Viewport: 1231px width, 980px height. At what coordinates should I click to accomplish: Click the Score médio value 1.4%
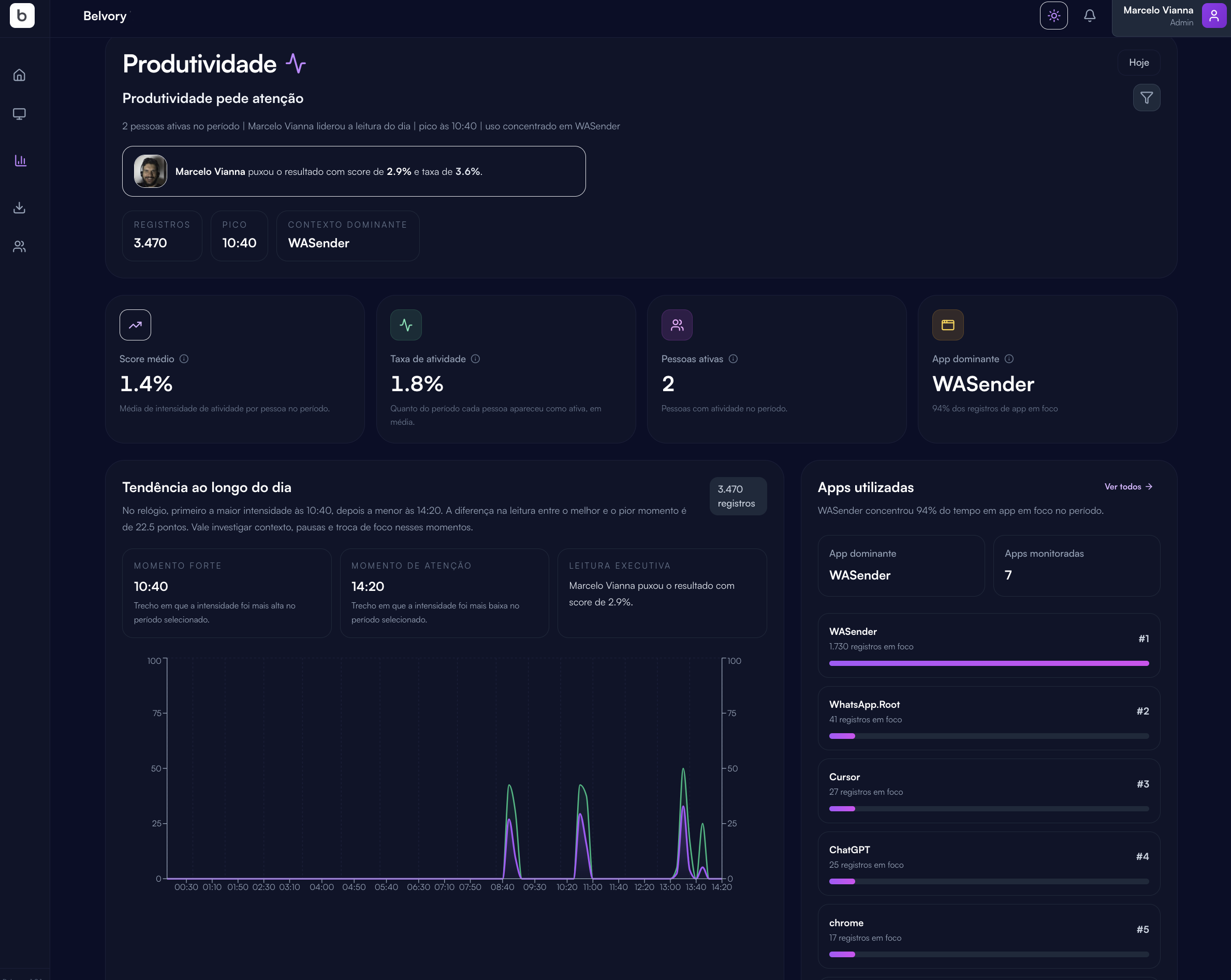click(x=146, y=383)
